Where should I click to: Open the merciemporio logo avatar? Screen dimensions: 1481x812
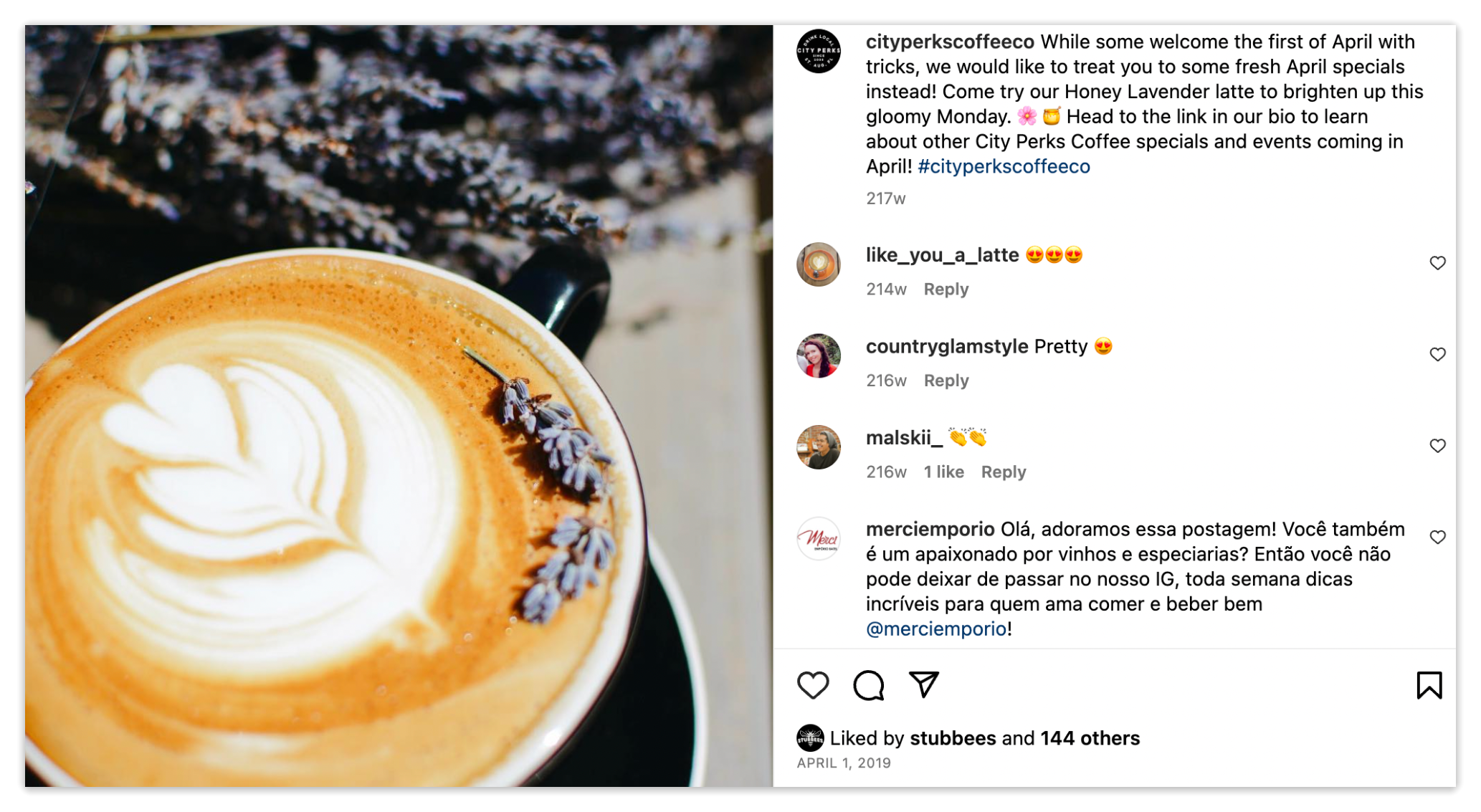click(x=819, y=538)
